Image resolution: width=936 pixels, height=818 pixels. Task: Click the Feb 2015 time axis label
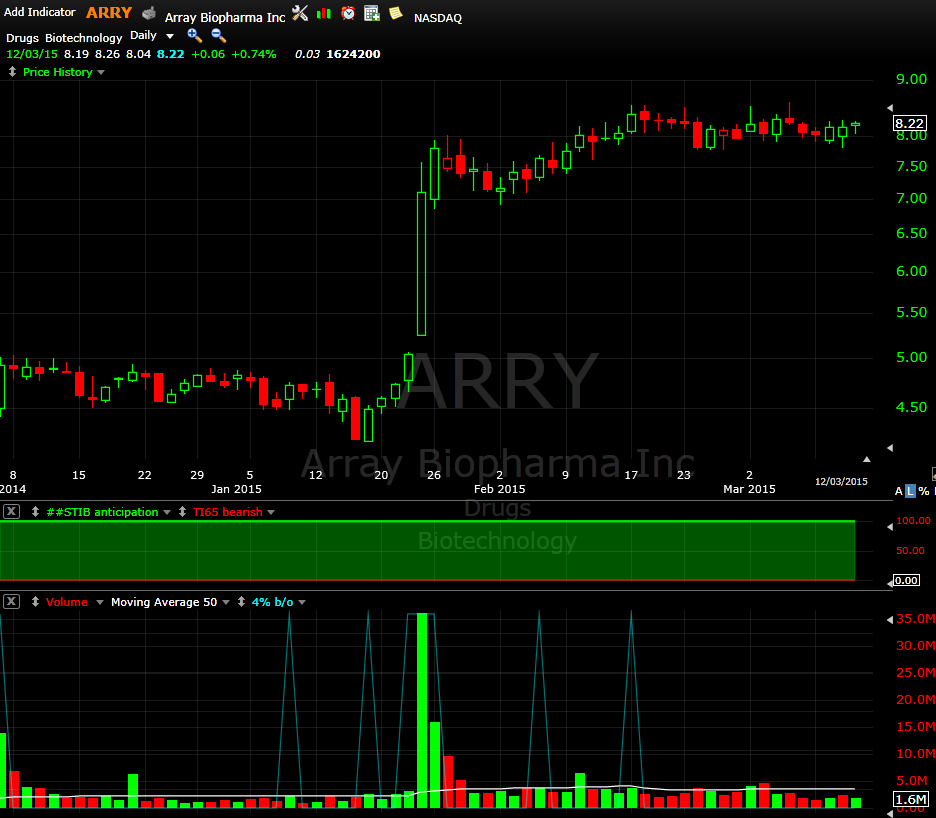point(500,488)
